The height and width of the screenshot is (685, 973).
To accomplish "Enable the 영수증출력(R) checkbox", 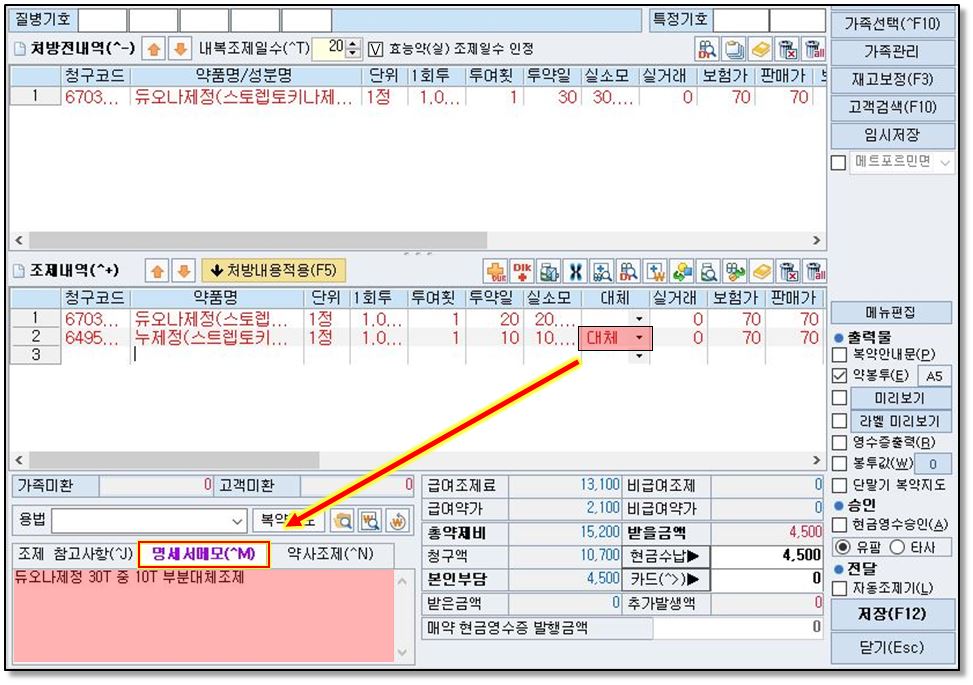I will click(840, 442).
